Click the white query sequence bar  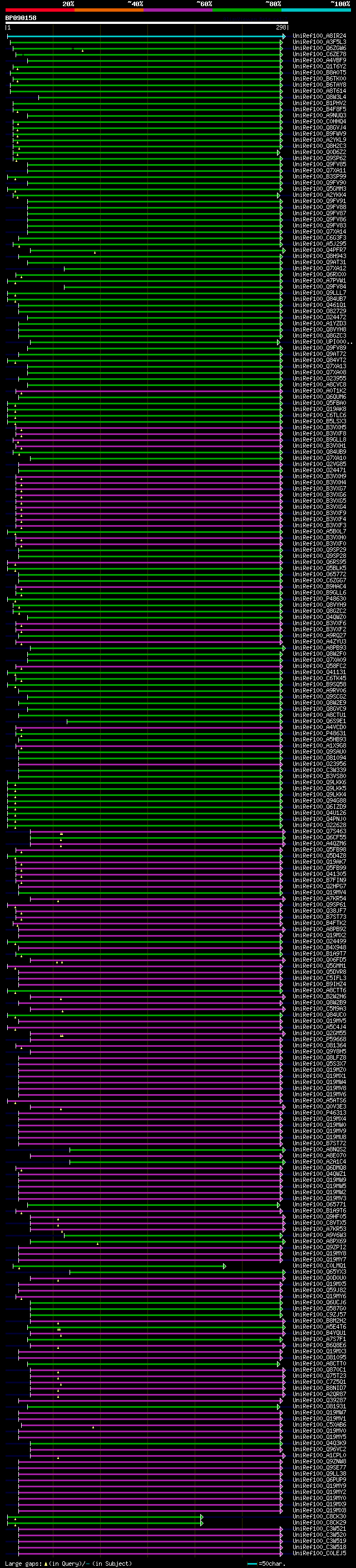146,23
